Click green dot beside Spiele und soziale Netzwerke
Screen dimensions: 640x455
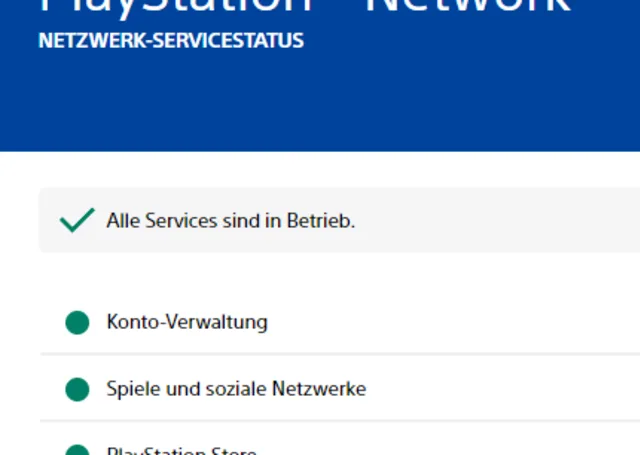coord(77,389)
